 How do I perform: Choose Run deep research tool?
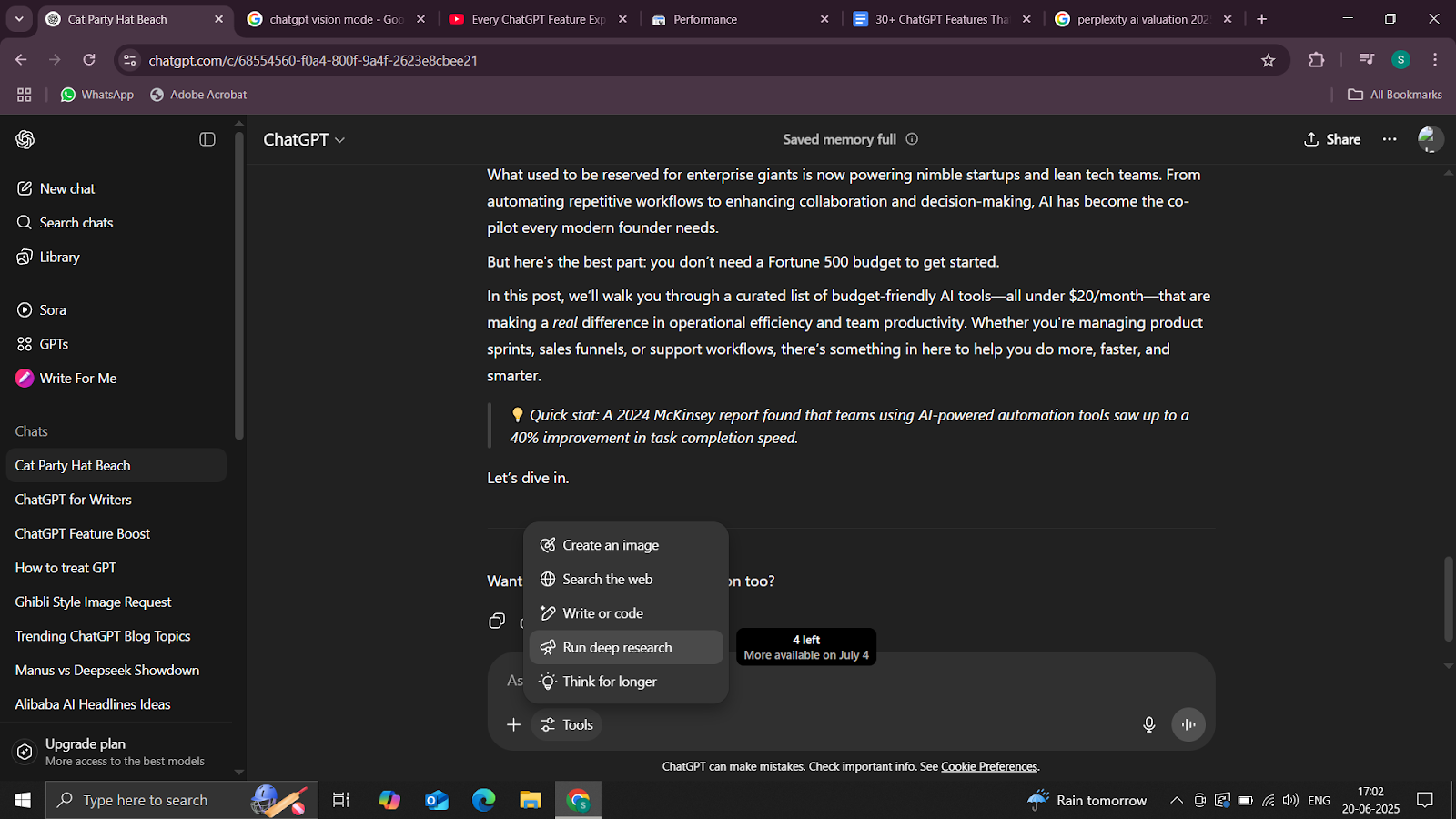(626, 647)
